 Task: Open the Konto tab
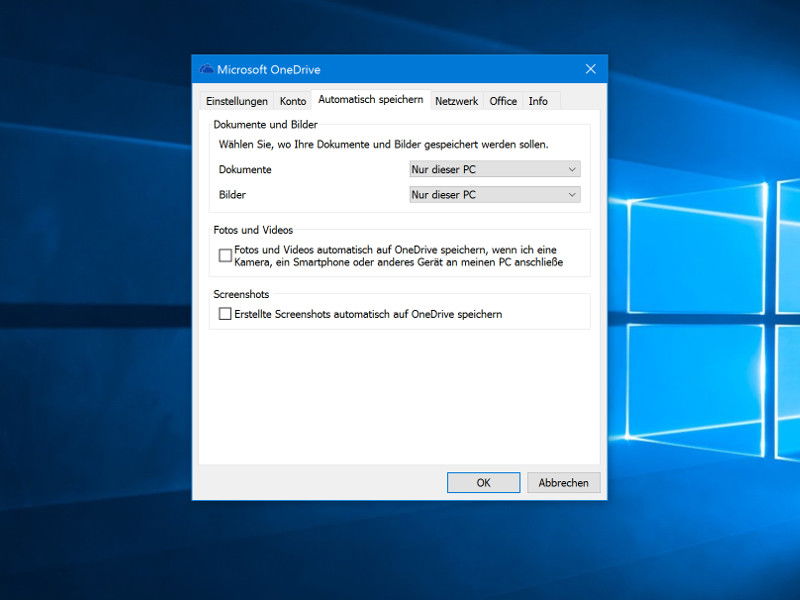click(293, 101)
